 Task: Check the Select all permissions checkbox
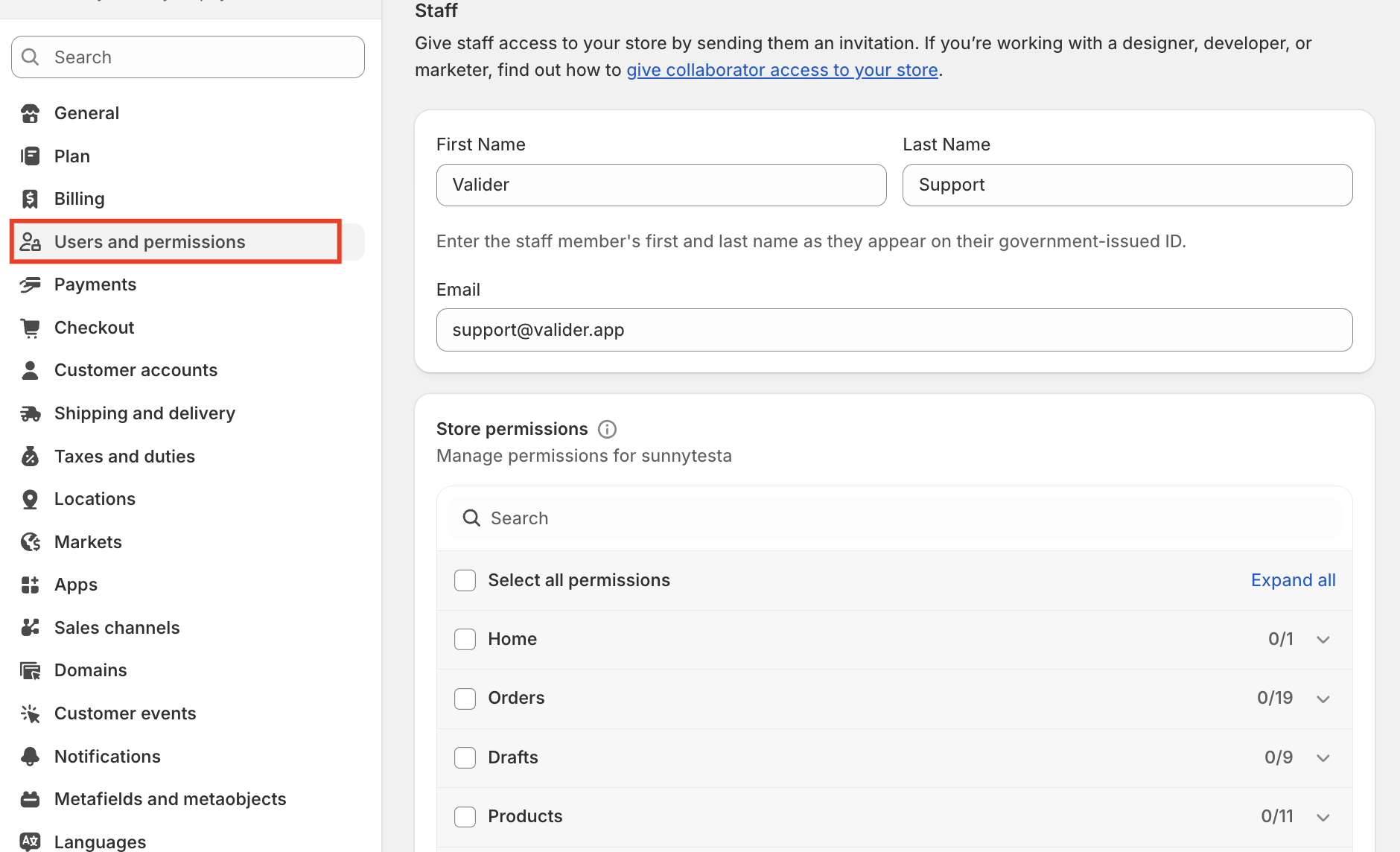[x=465, y=580]
